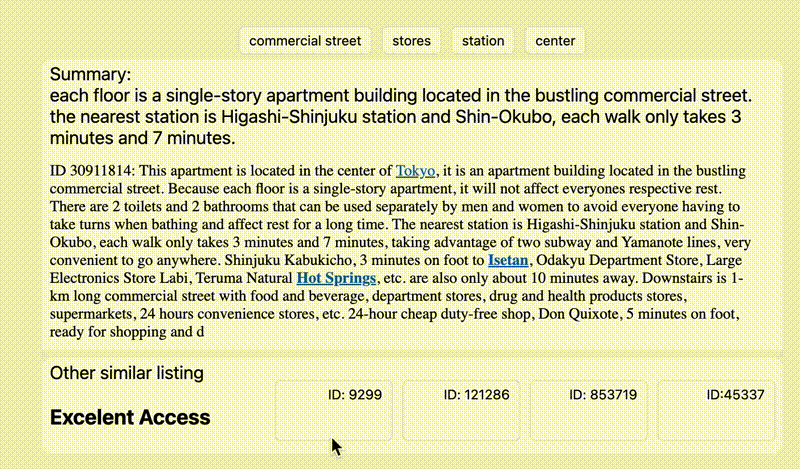Select the "stores" tag button
The width and height of the screenshot is (800, 469).
coord(411,41)
